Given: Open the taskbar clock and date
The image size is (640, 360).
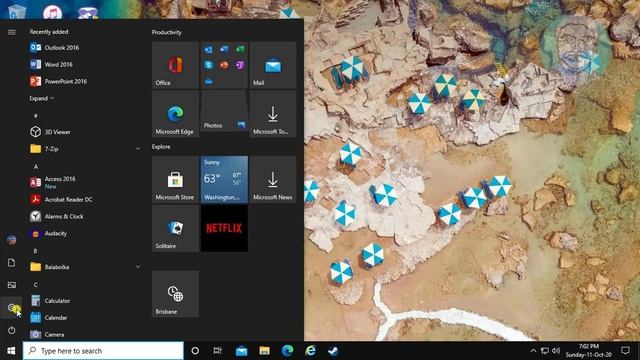Looking at the screenshot, I should [x=589, y=351].
